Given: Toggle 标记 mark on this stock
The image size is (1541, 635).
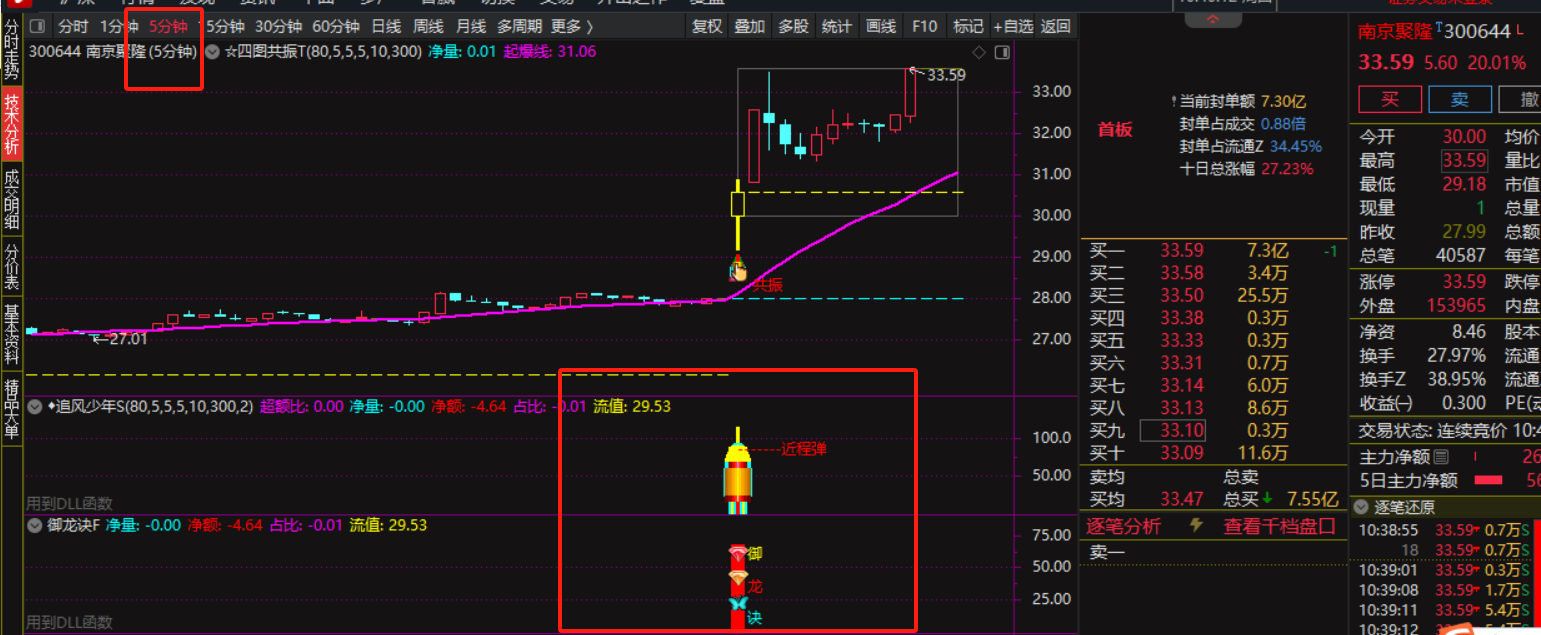Looking at the screenshot, I should coord(968,27).
